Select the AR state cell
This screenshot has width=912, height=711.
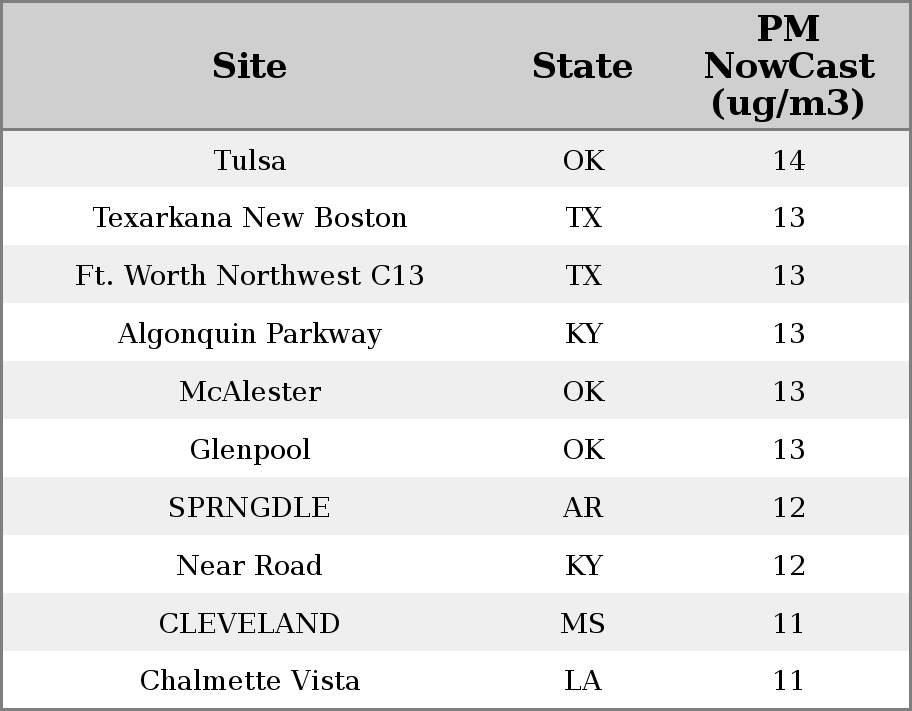pyautogui.click(x=582, y=508)
